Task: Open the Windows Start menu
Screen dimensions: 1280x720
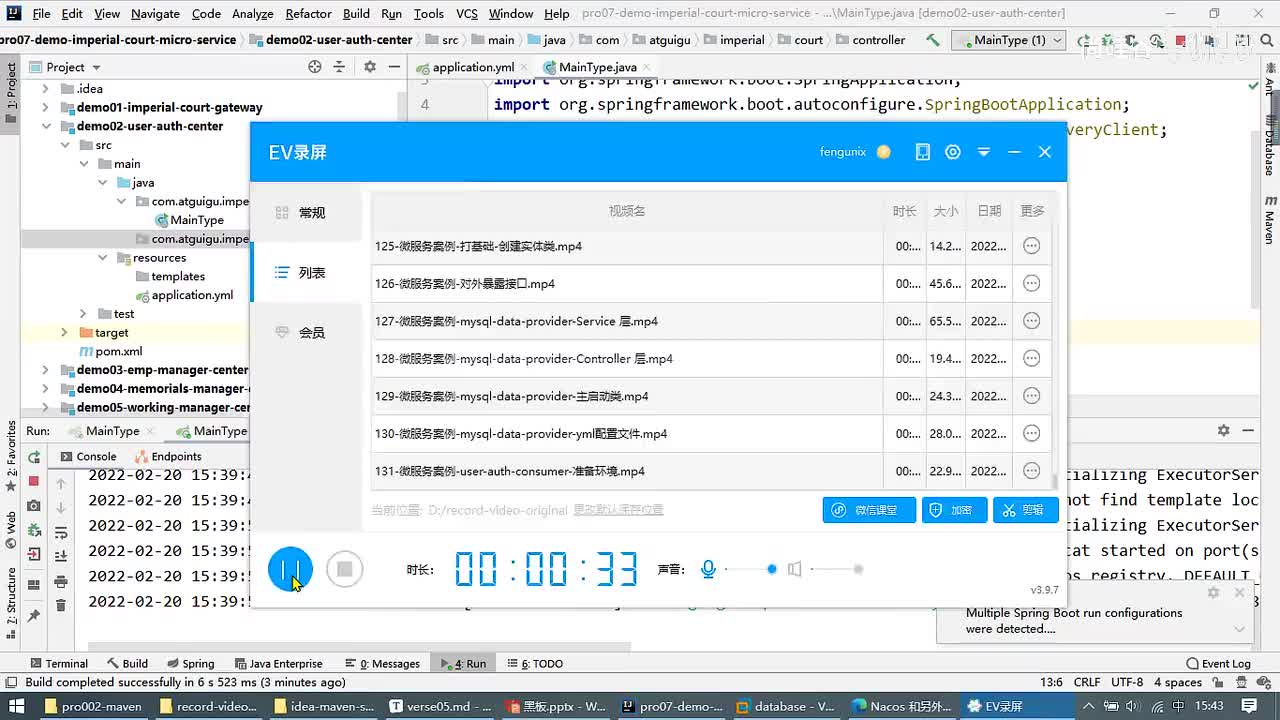Action: (x=17, y=706)
